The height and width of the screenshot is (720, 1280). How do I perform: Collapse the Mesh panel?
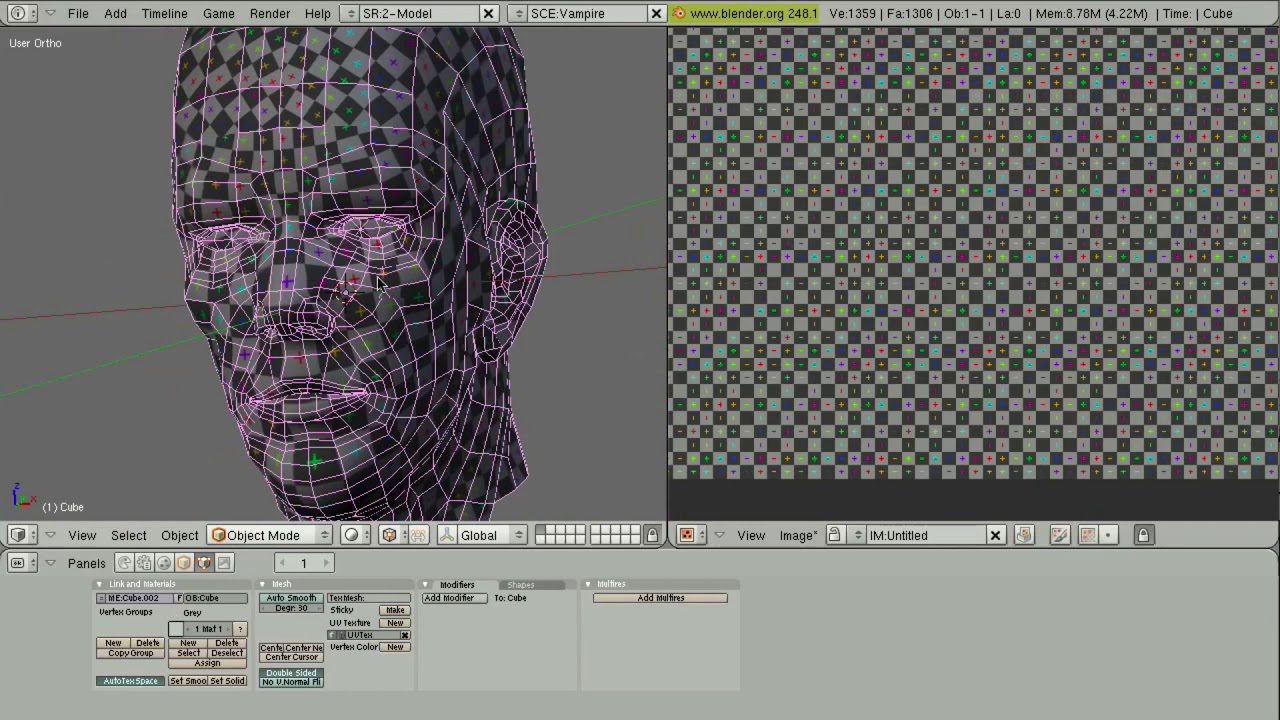point(262,584)
